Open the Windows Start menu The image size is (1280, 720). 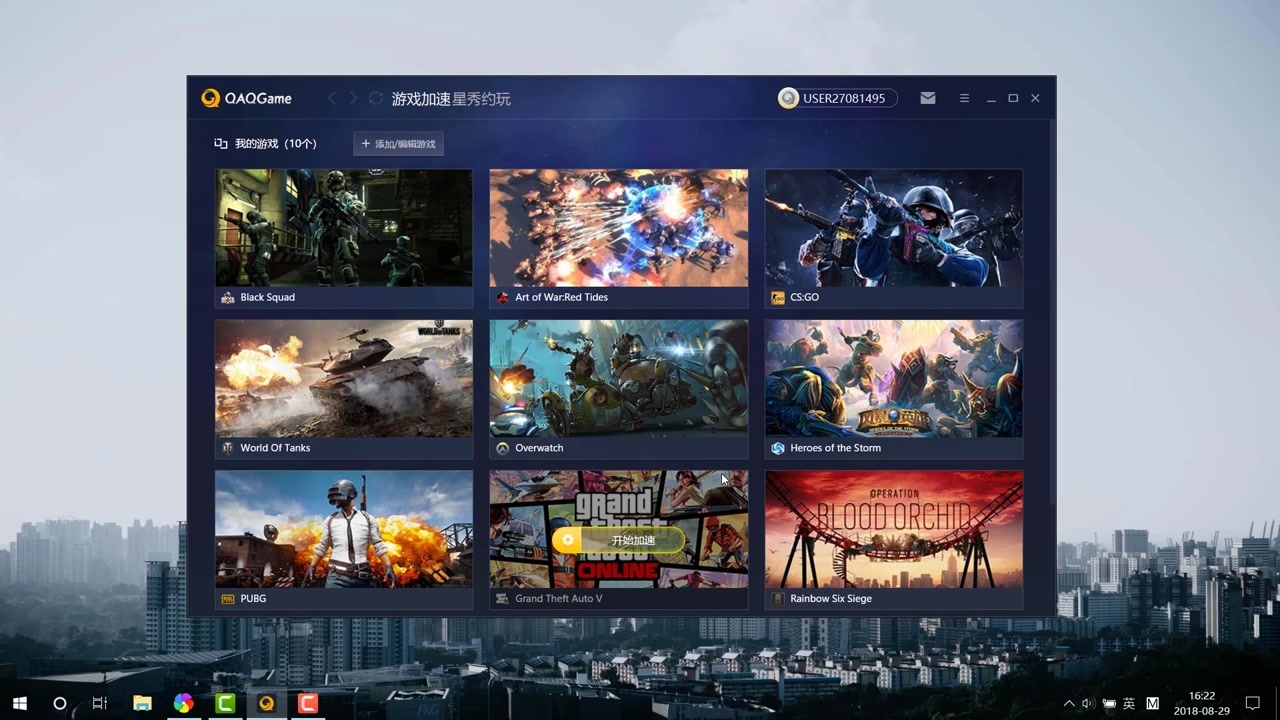(x=19, y=703)
